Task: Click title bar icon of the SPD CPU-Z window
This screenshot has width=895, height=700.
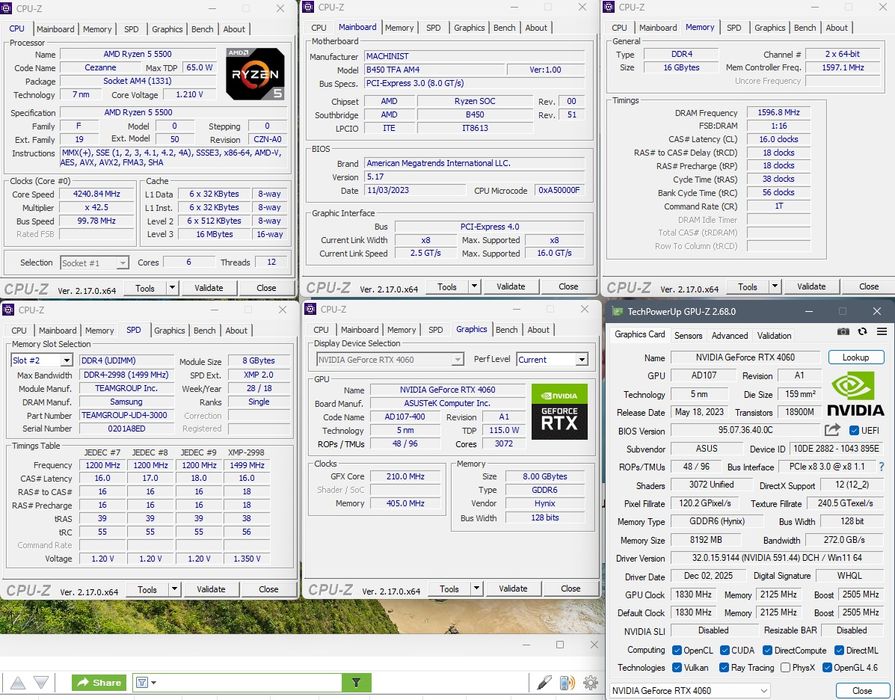Action: (8, 309)
